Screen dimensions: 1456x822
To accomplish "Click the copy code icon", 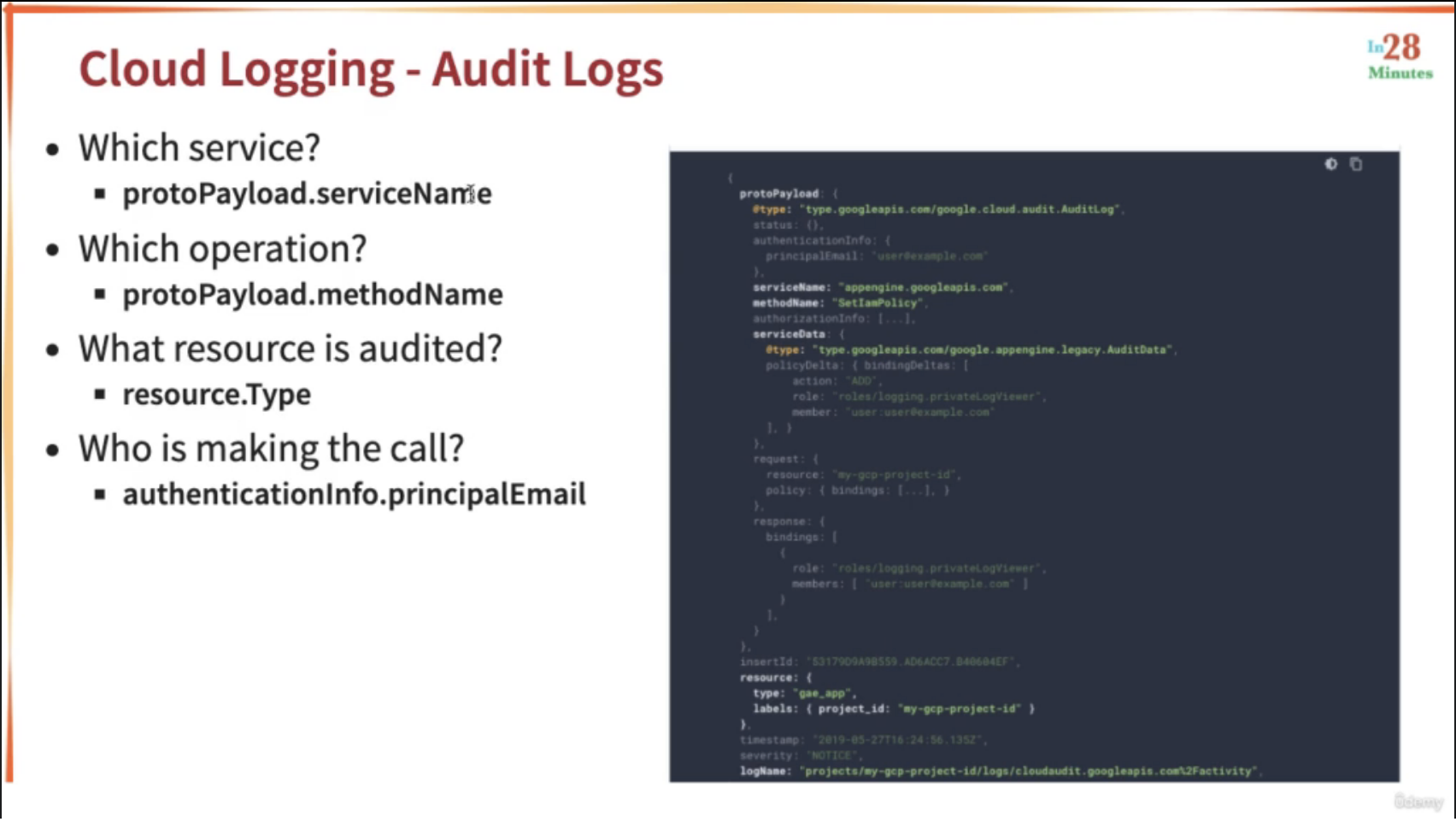I will pyautogui.click(x=1355, y=164).
